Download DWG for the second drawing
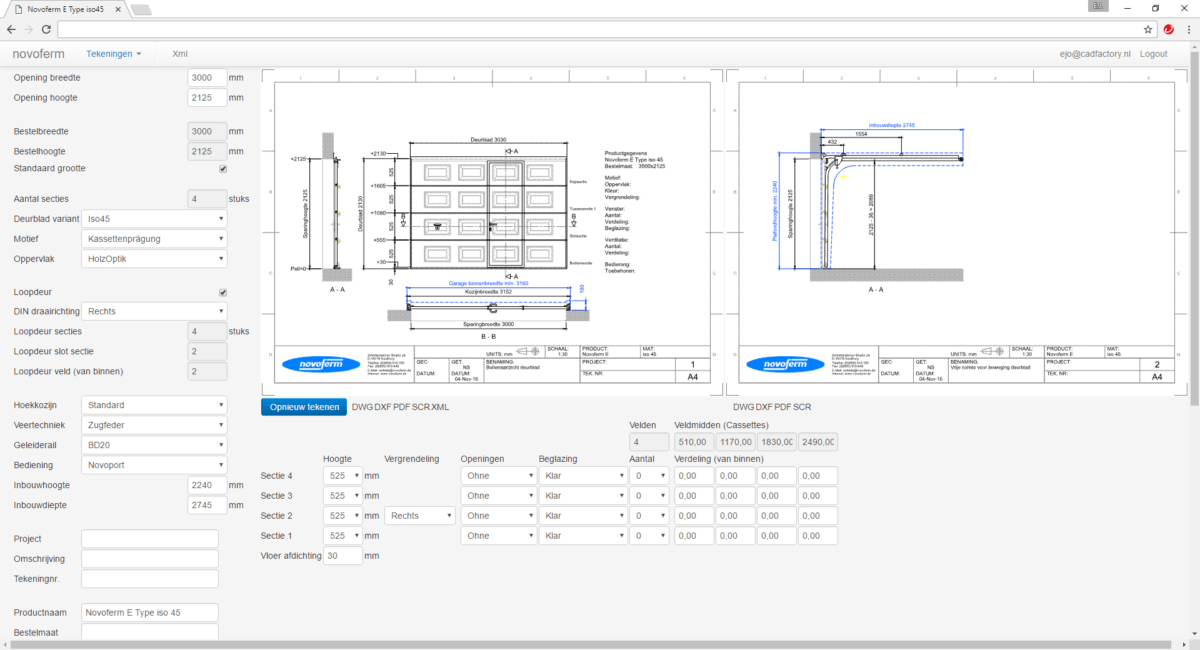This screenshot has width=1200, height=650. [x=743, y=407]
